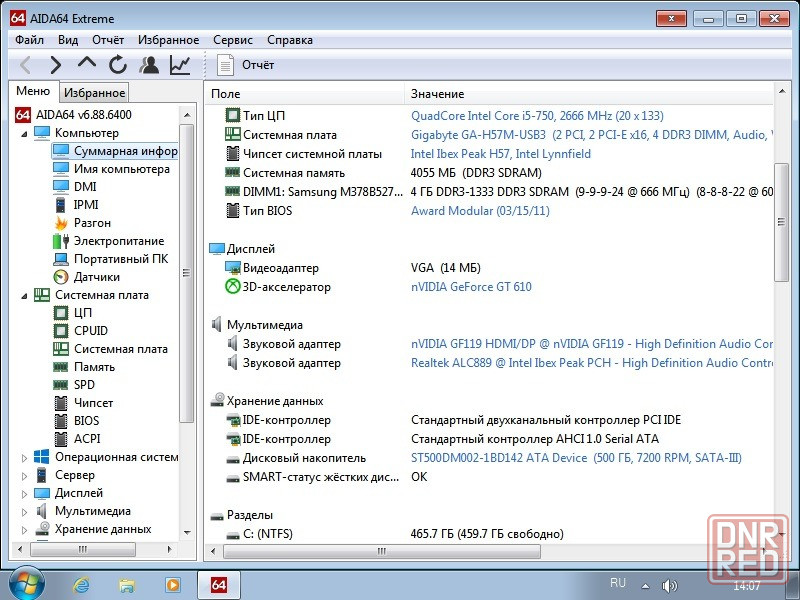This screenshot has height=600, width=800.
Task: Open the graph benchmark toolbar icon
Action: click(x=180, y=65)
